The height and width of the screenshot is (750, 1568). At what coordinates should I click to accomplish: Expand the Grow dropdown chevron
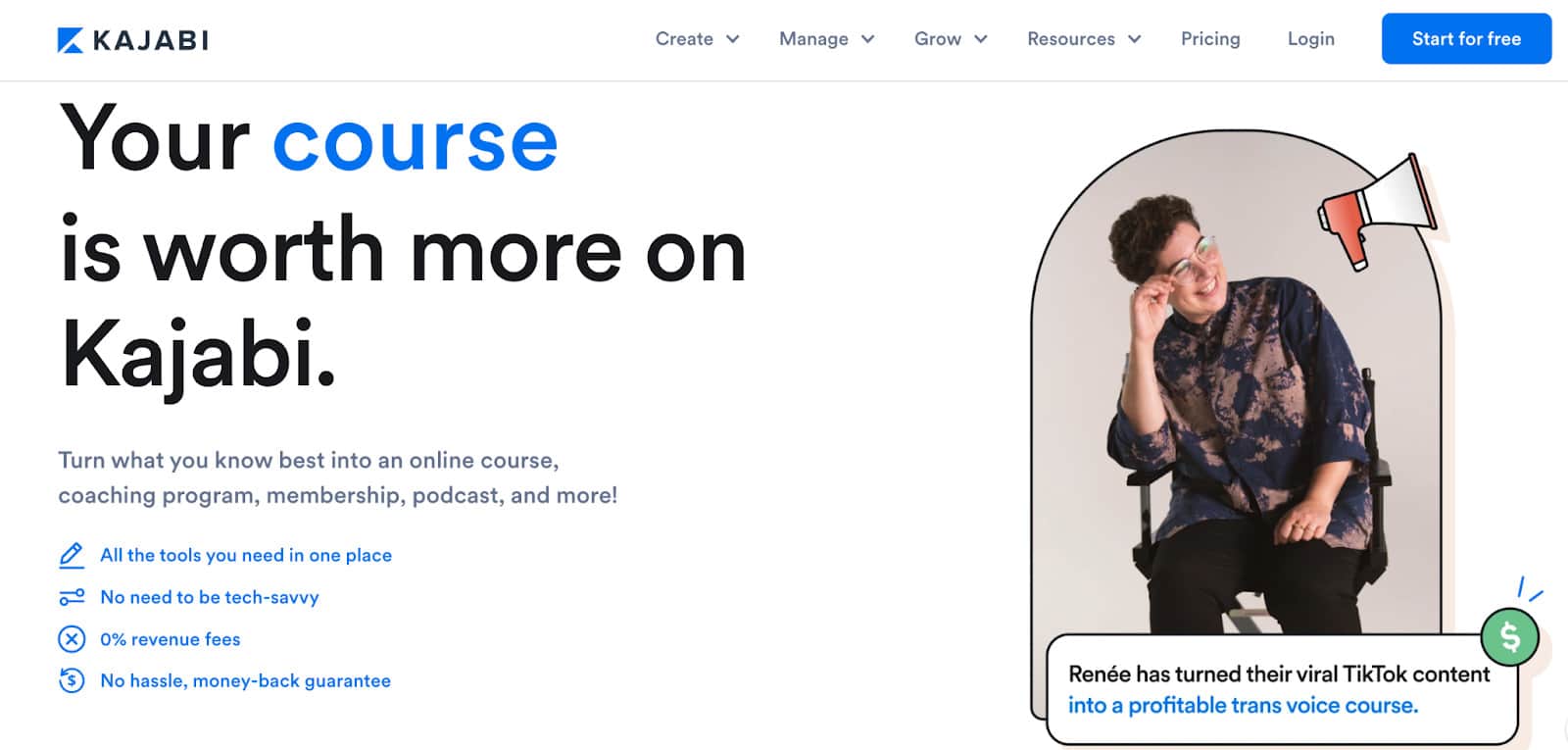981,39
